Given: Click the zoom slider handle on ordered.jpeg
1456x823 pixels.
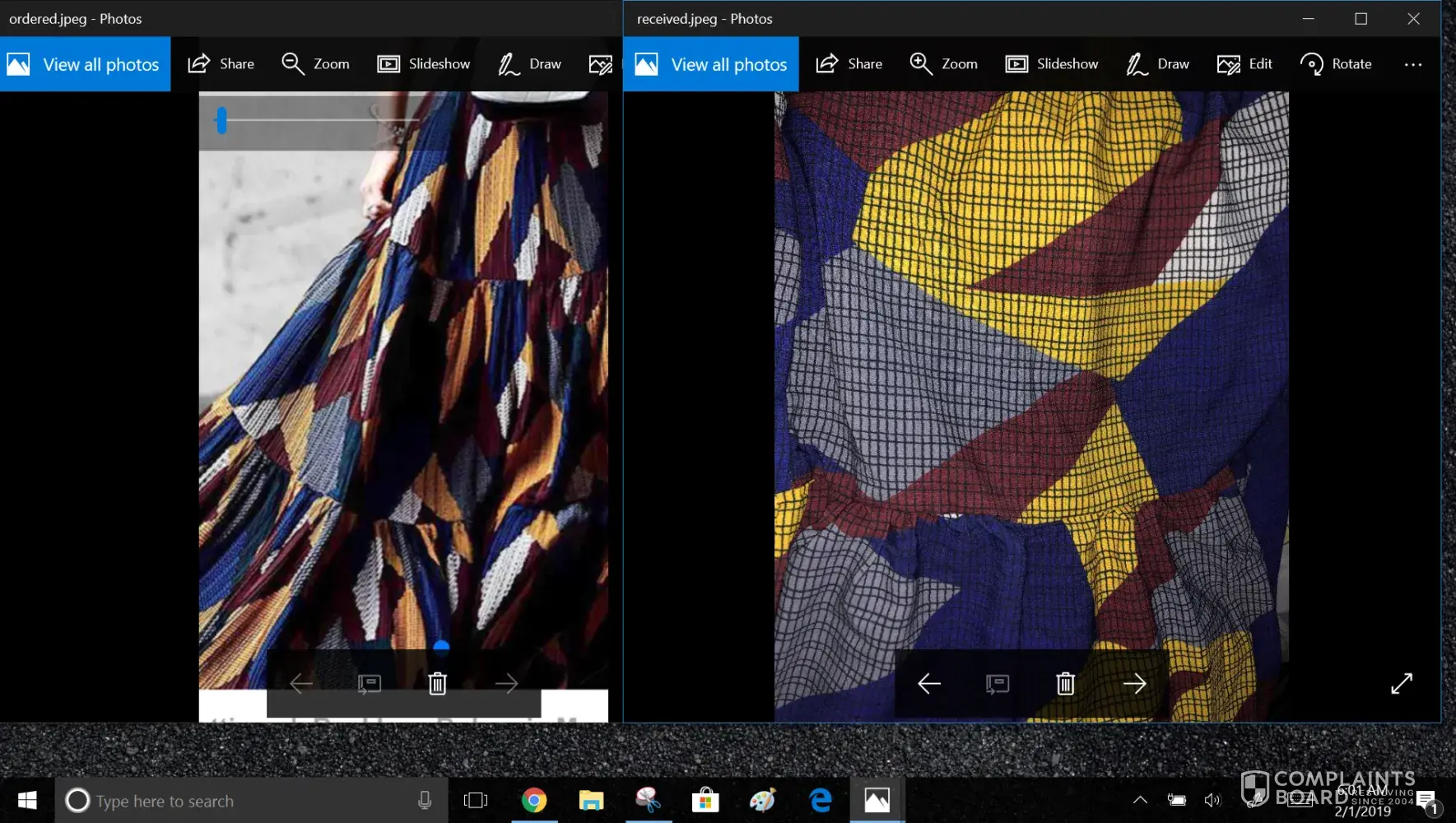Looking at the screenshot, I should click(221, 121).
